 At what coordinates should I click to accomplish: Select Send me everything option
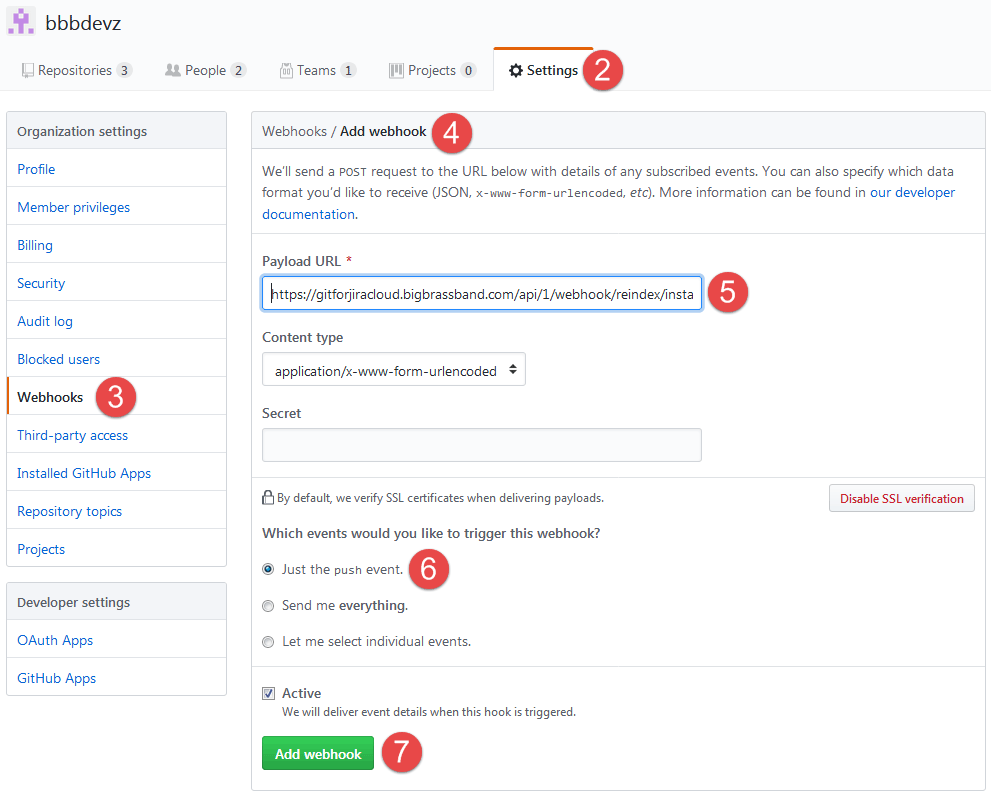click(269, 606)
